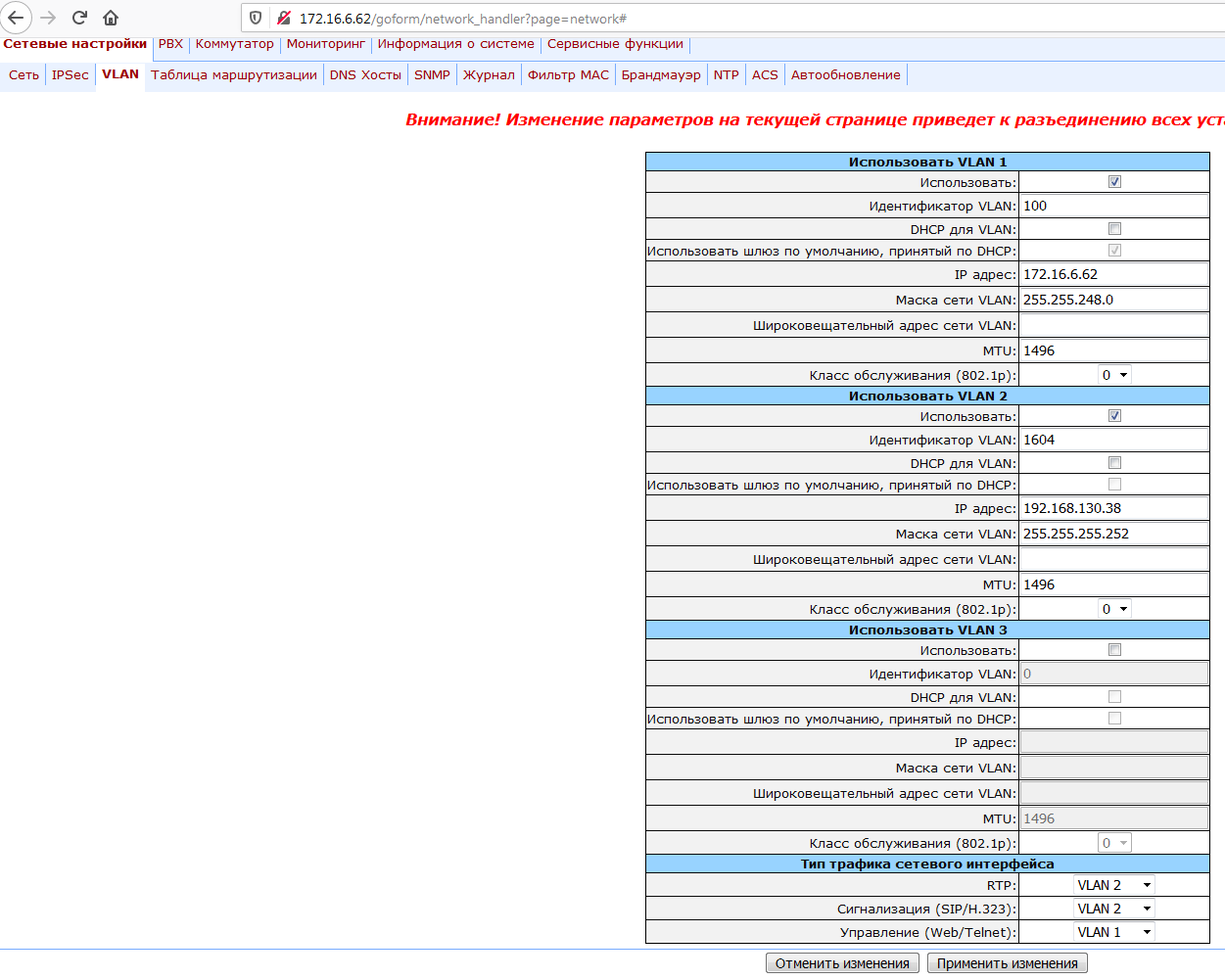This screenshot has width=1225, height=980.
Task: Open the browser home page icon
Action: (x=111, y=18)
